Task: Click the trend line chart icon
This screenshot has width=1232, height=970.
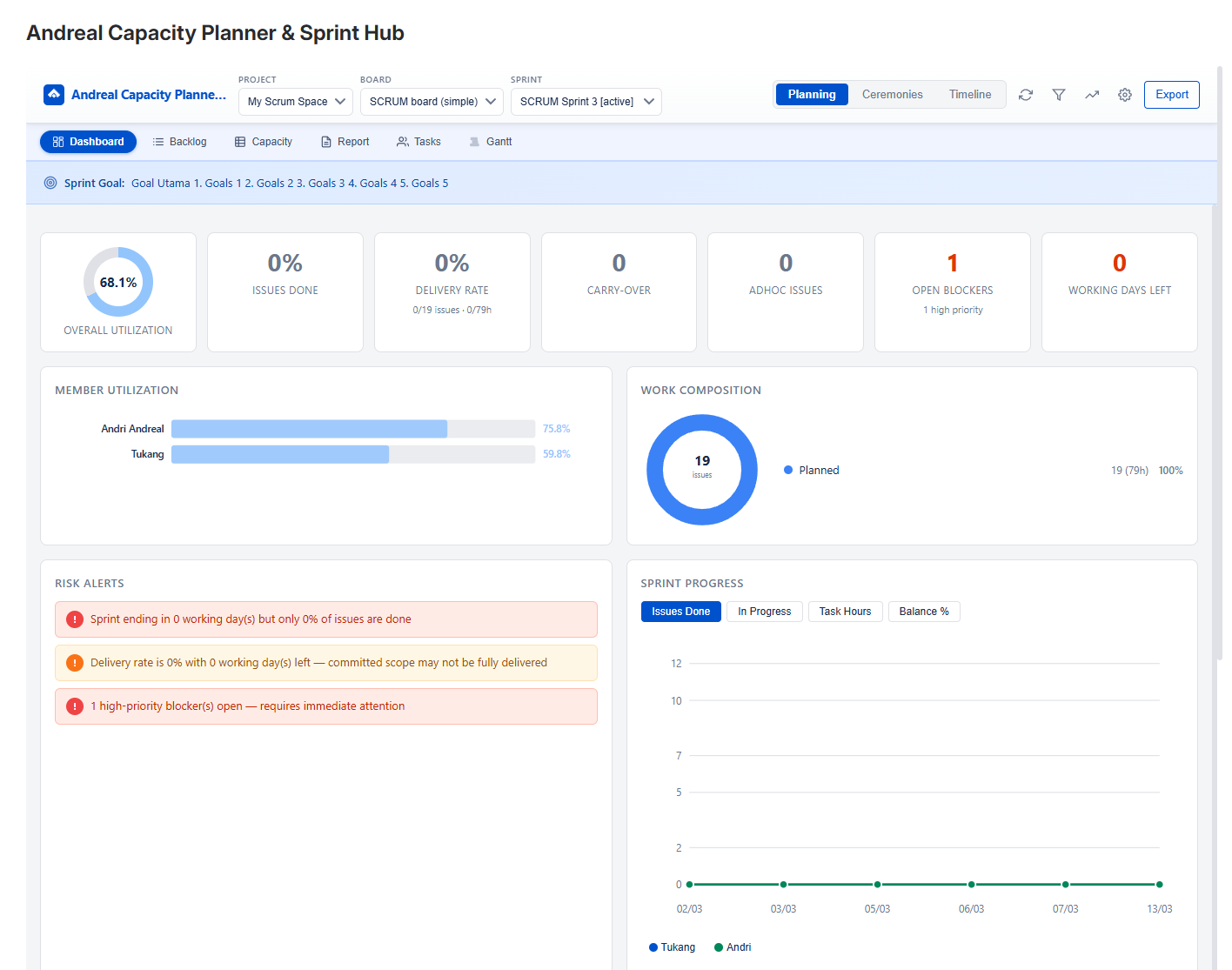Action: [1092, 94]
